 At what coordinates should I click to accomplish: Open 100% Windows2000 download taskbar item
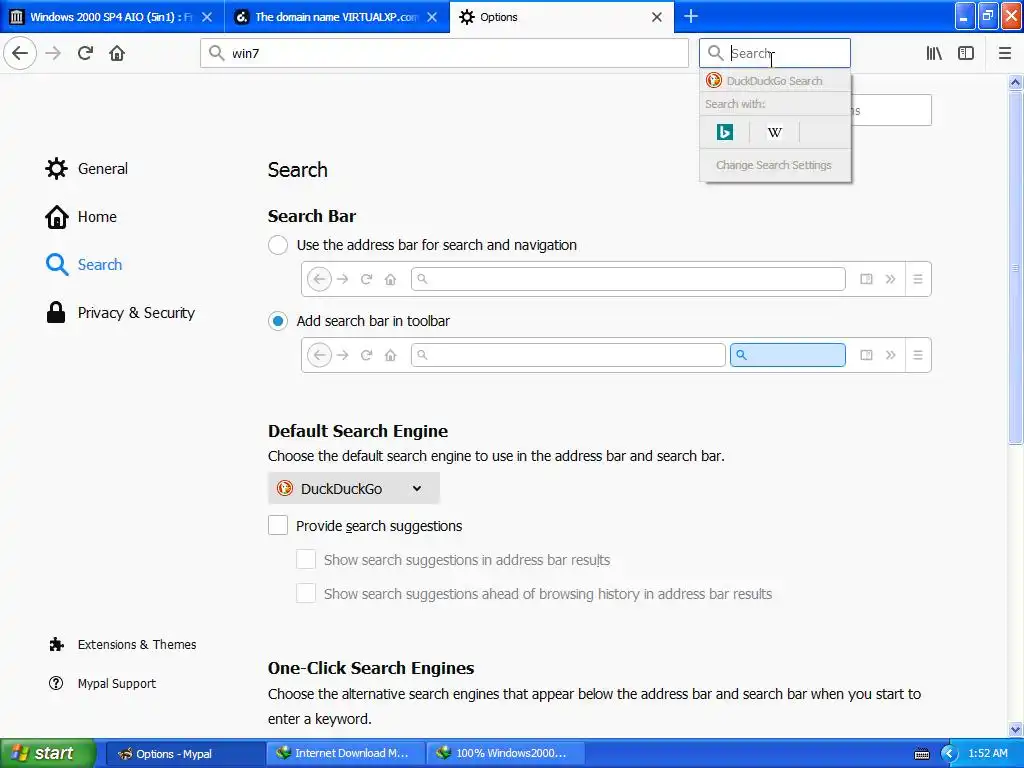[x=505, y=754]
